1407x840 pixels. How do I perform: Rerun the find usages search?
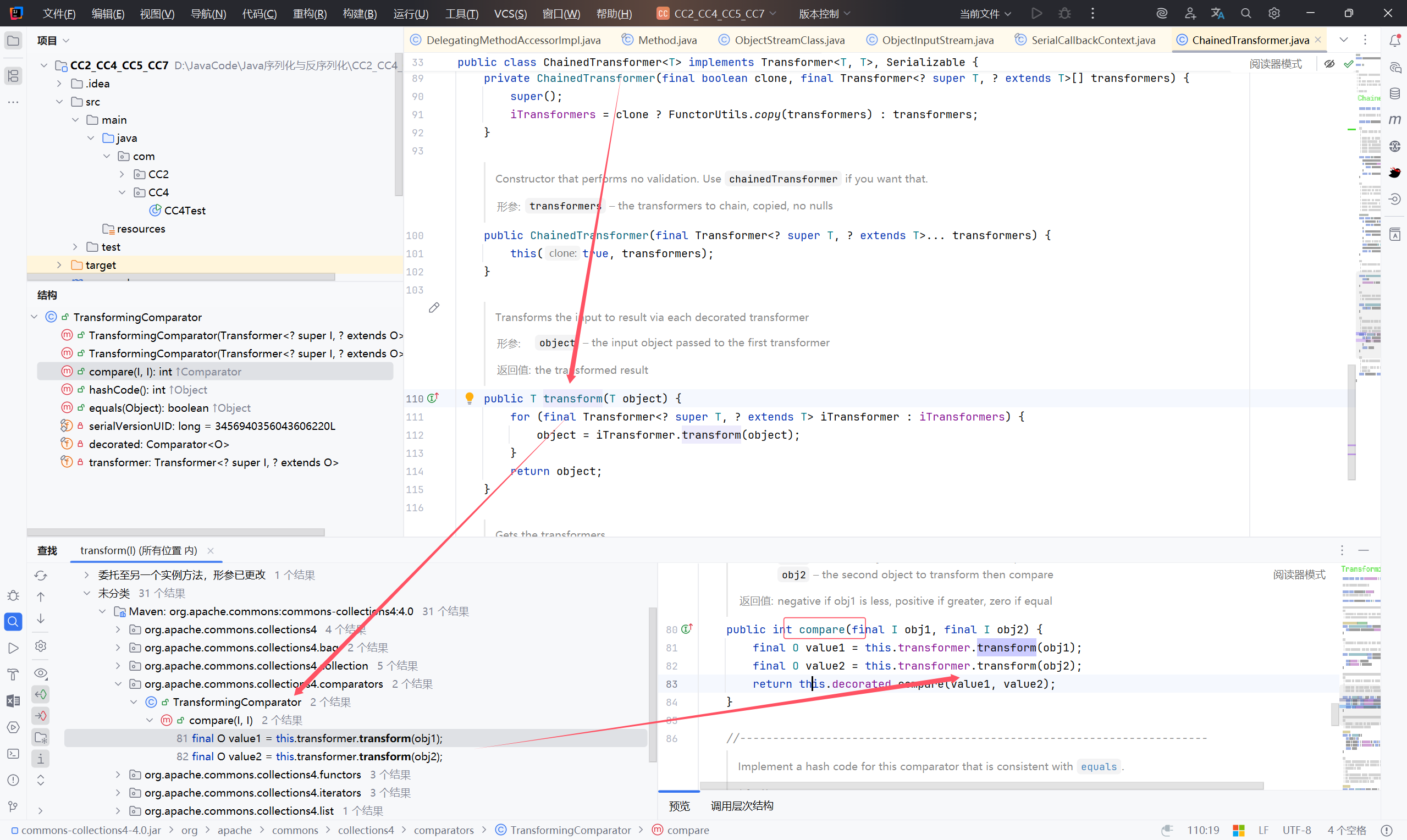[41, 575]
